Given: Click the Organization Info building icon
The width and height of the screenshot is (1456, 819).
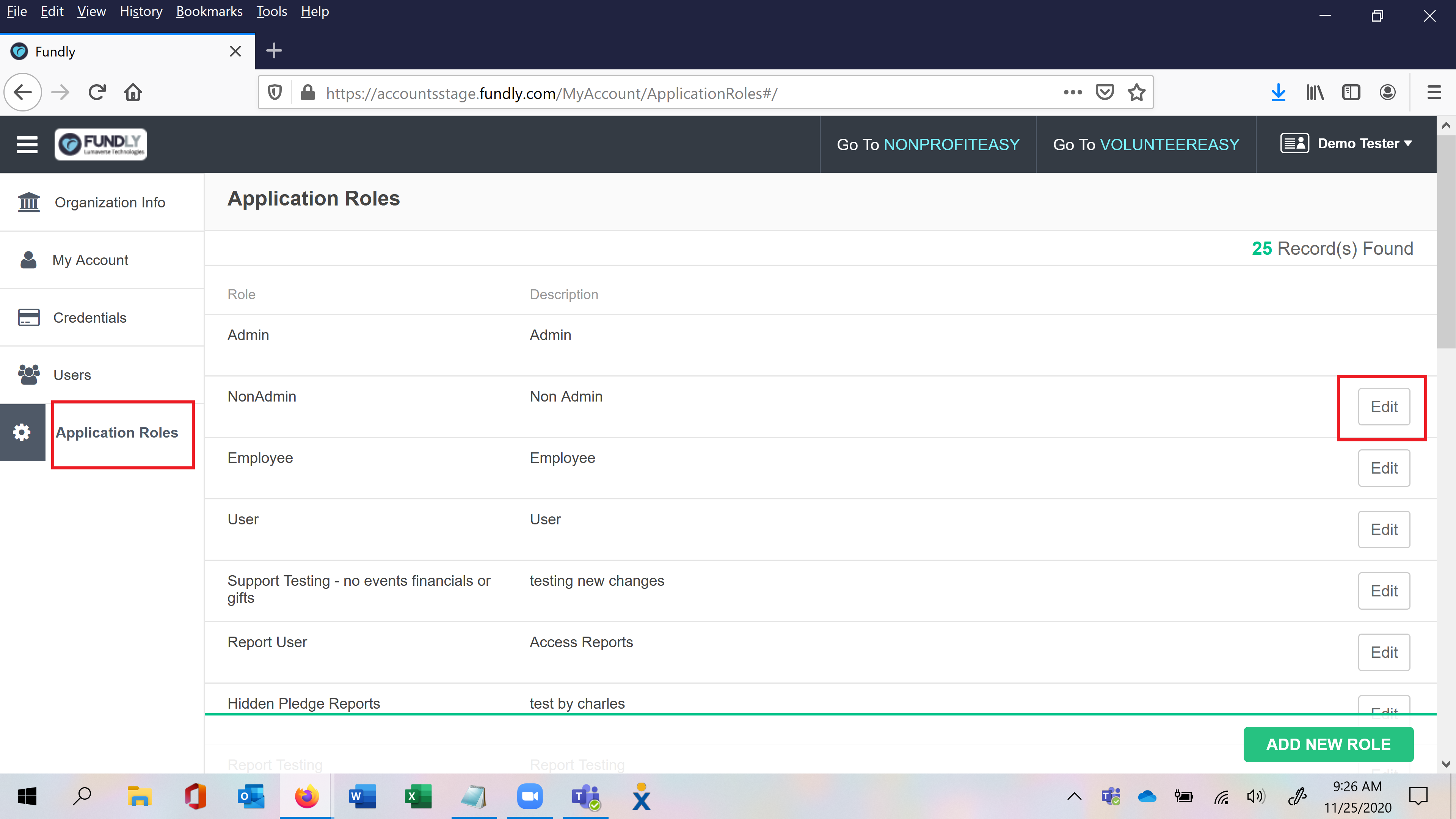Looking at the screenshot, I should point(29,202).
